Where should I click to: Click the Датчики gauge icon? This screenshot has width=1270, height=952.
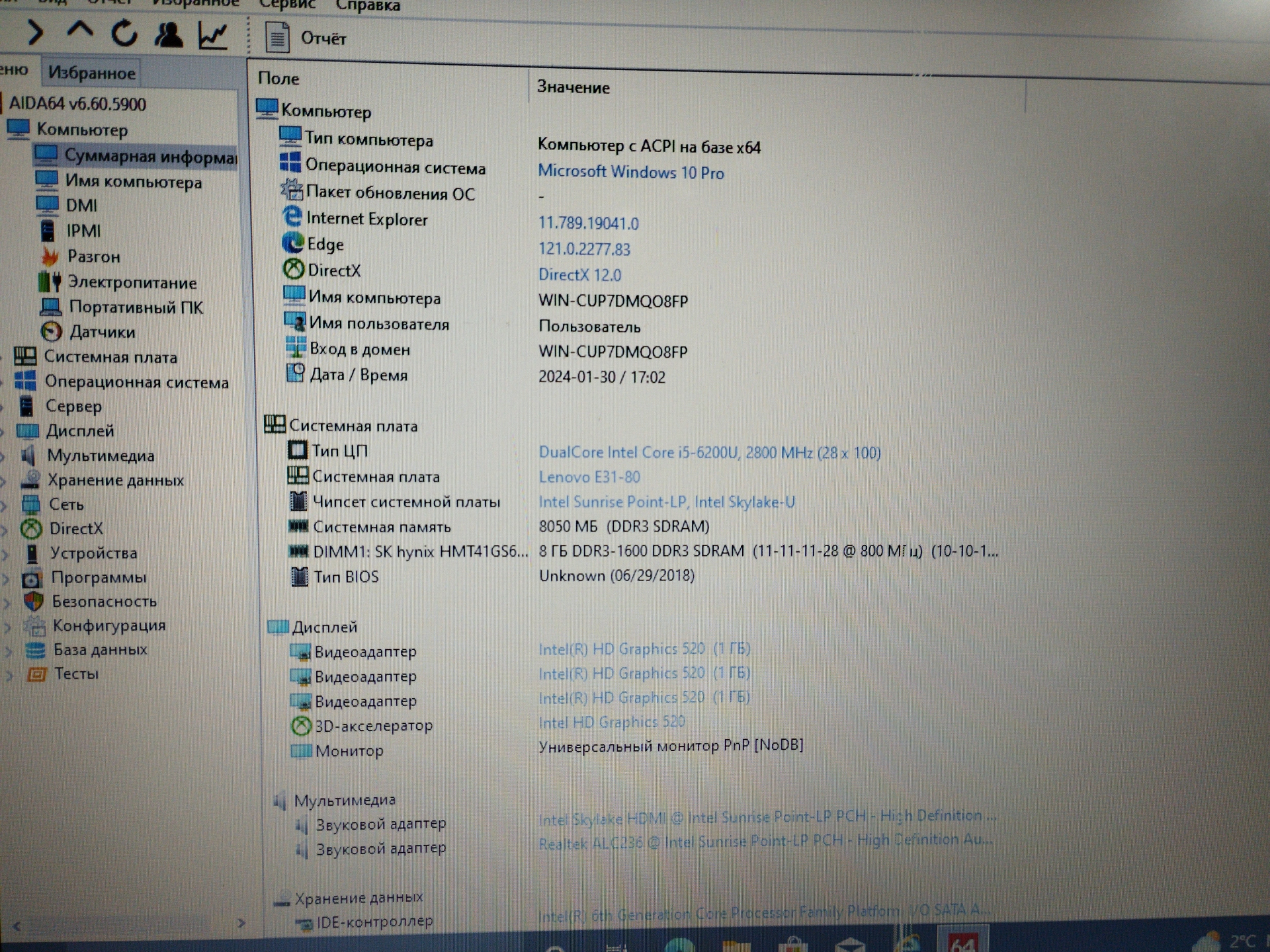coord(52,331)
